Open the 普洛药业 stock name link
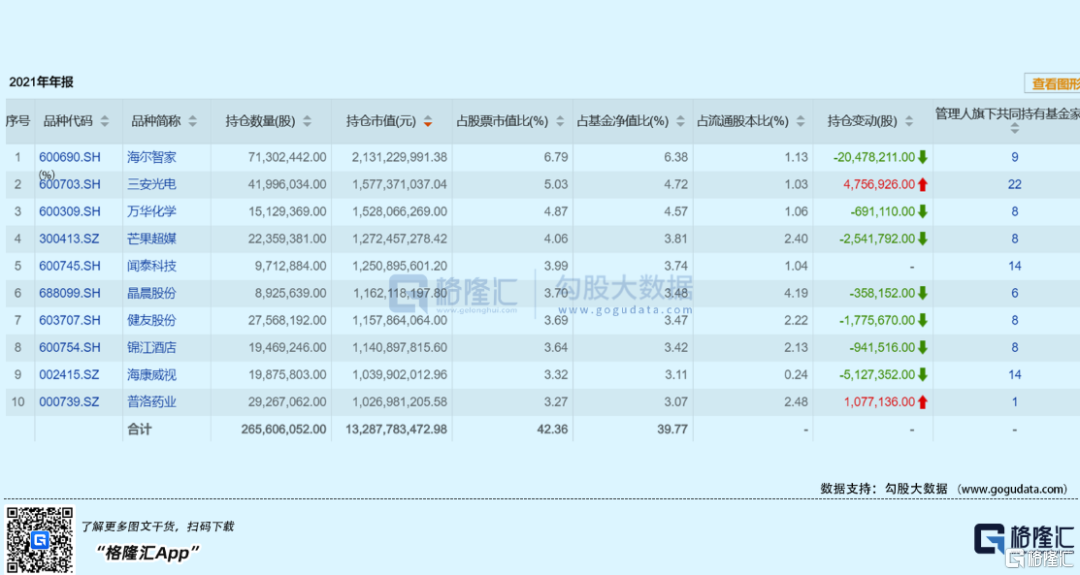This screenshot has height=575, width=1080. [152, 402]
